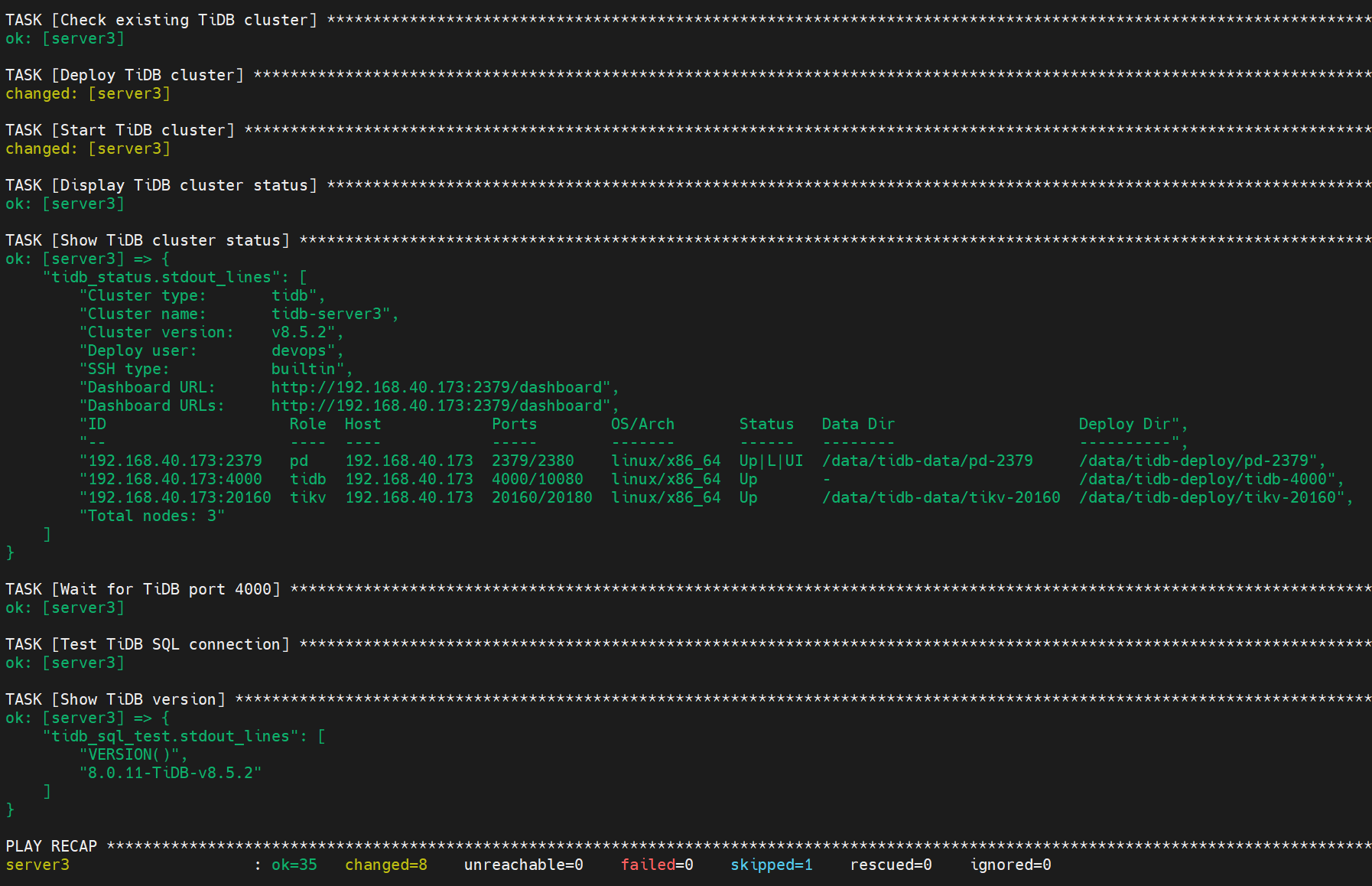Click node ID '192.168.40.173:2379'
Screen dimensions: 1372x886
click(175, 461)
